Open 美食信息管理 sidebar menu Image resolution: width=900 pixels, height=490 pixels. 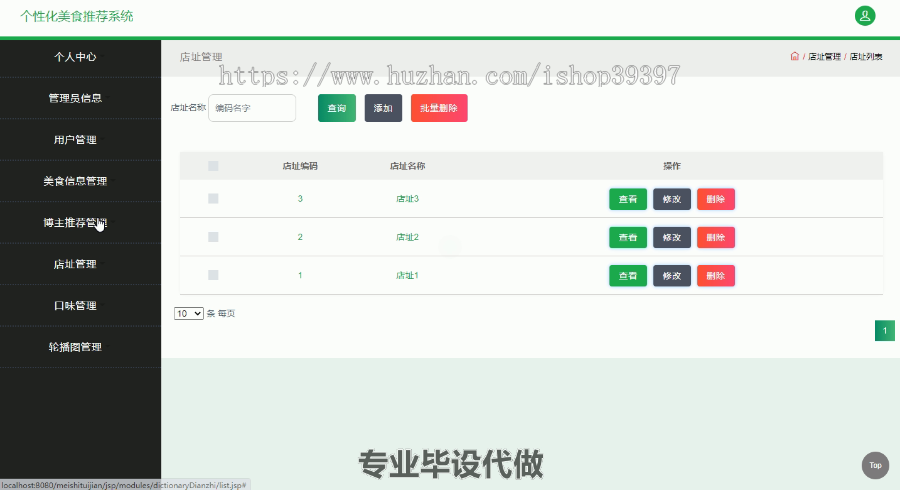75,181
